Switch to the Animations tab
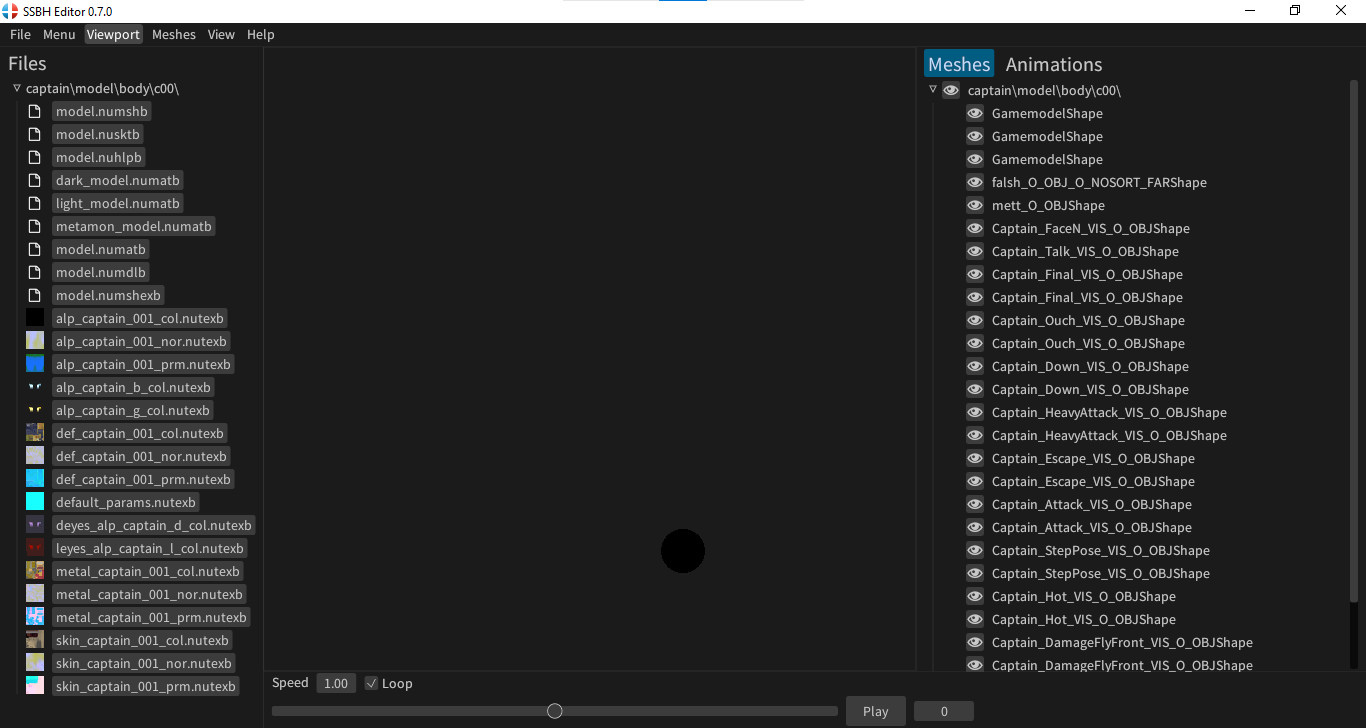Viewport: 1366px width, 728px height. [1054, 64]
